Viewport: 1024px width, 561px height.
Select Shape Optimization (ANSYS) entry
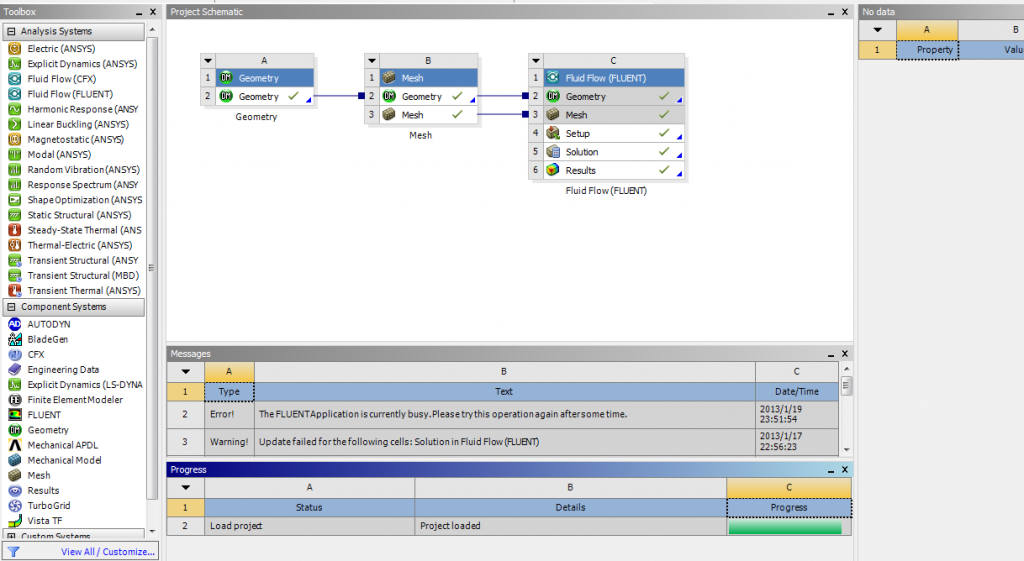(85, 200)
